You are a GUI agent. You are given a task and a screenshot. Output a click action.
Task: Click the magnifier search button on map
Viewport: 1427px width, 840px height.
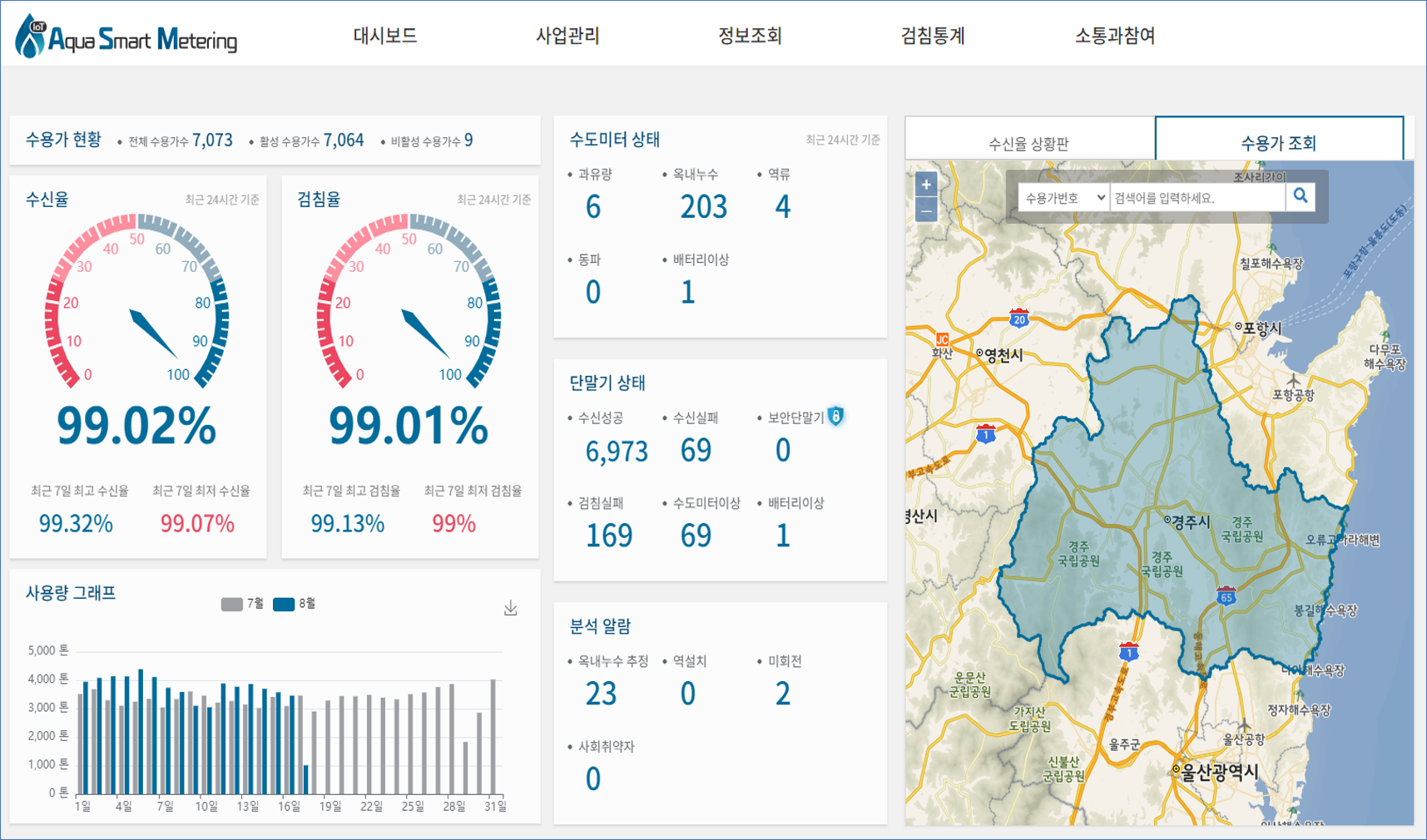coord(1300,197)
